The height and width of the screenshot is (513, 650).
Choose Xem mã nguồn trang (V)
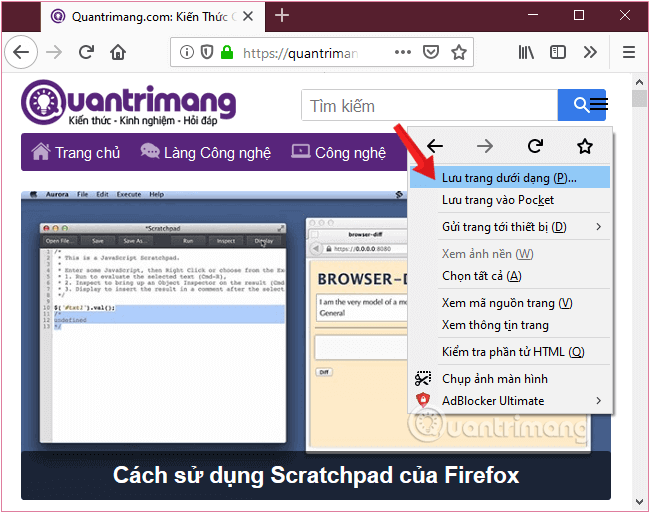pos(510,303)
